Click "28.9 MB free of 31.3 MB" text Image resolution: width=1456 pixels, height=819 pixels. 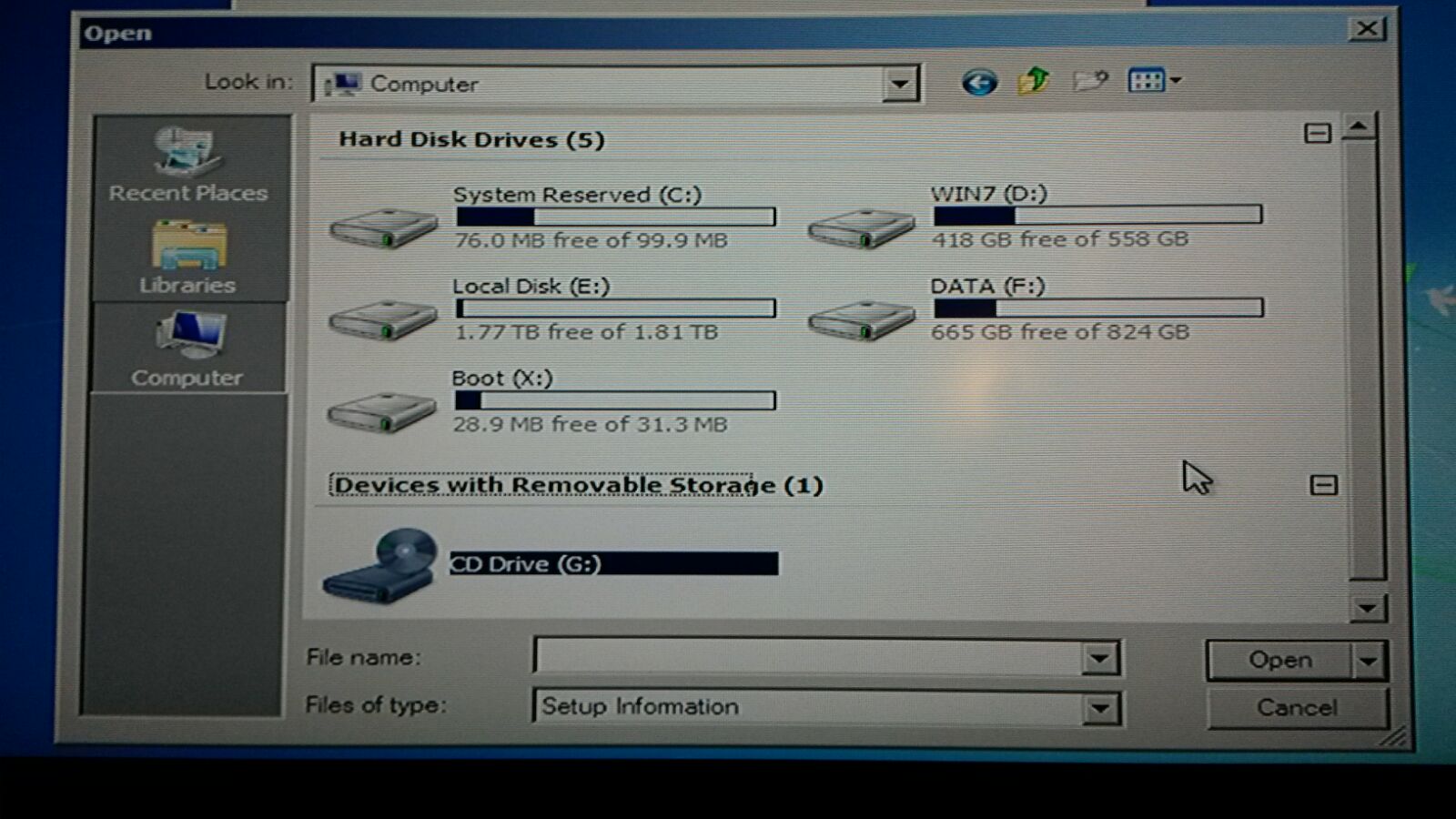coord(590,424)
